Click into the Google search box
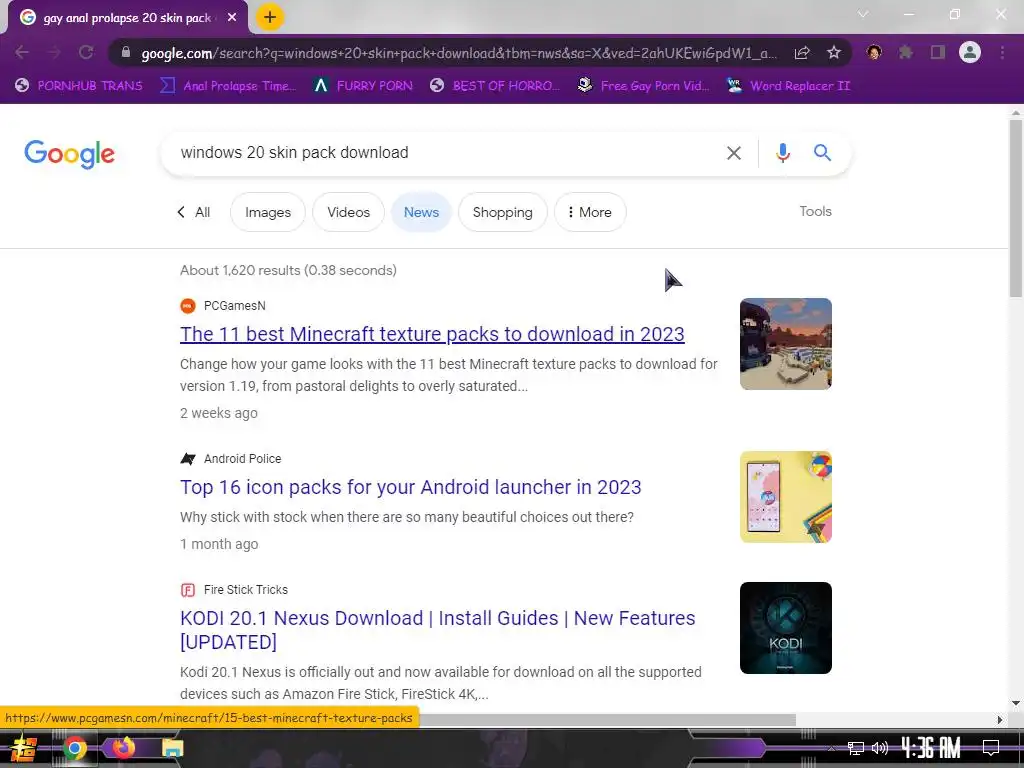This screenshot has height=768, width=1024. (444, 153)
